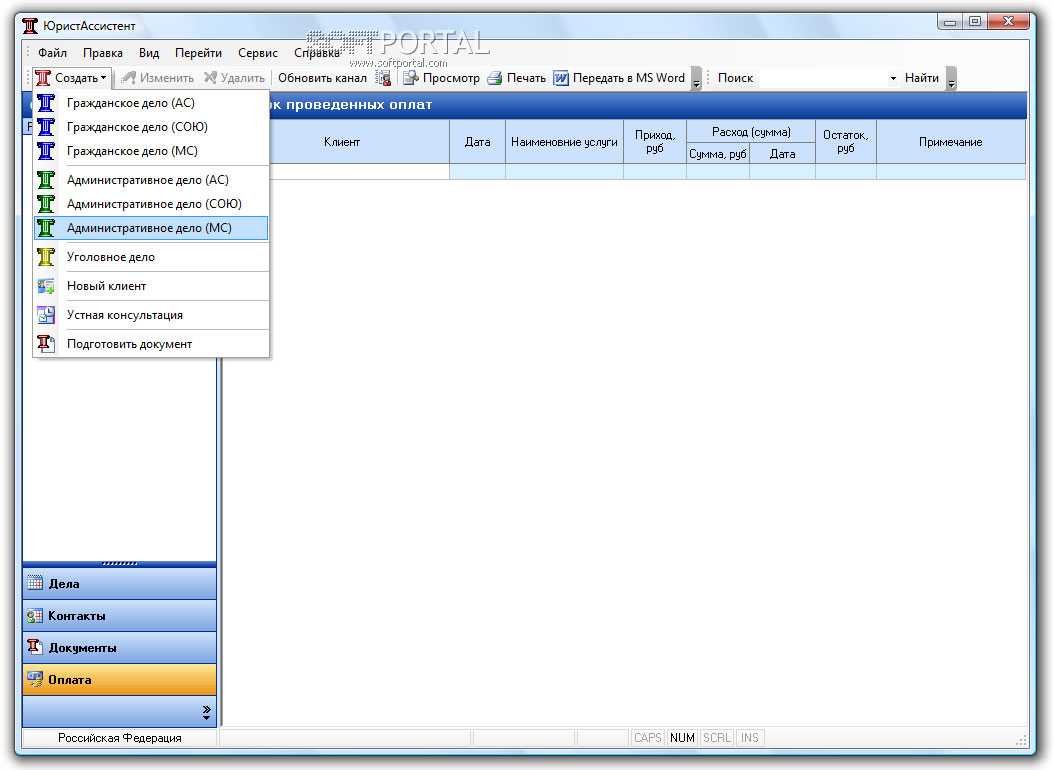
Task: Open the Сервис menu
Action: point(258,52)
